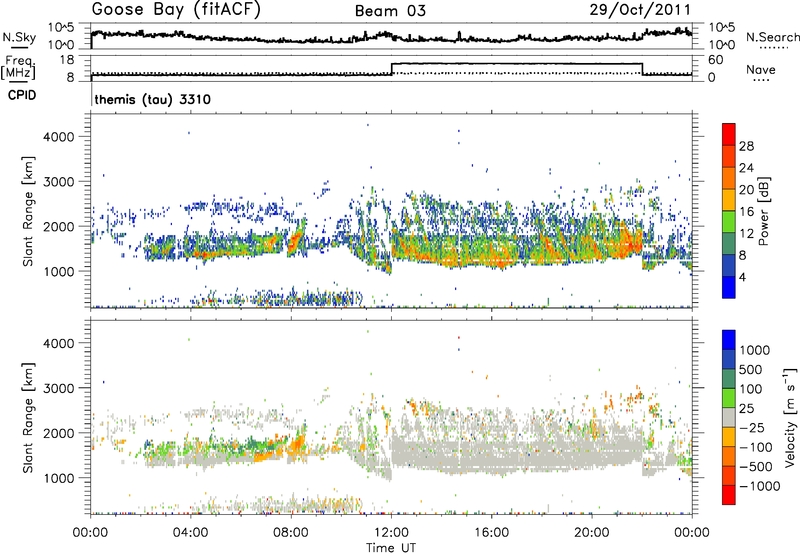Click the blue swatch at Power colorbar bottom

coord(729,287)
